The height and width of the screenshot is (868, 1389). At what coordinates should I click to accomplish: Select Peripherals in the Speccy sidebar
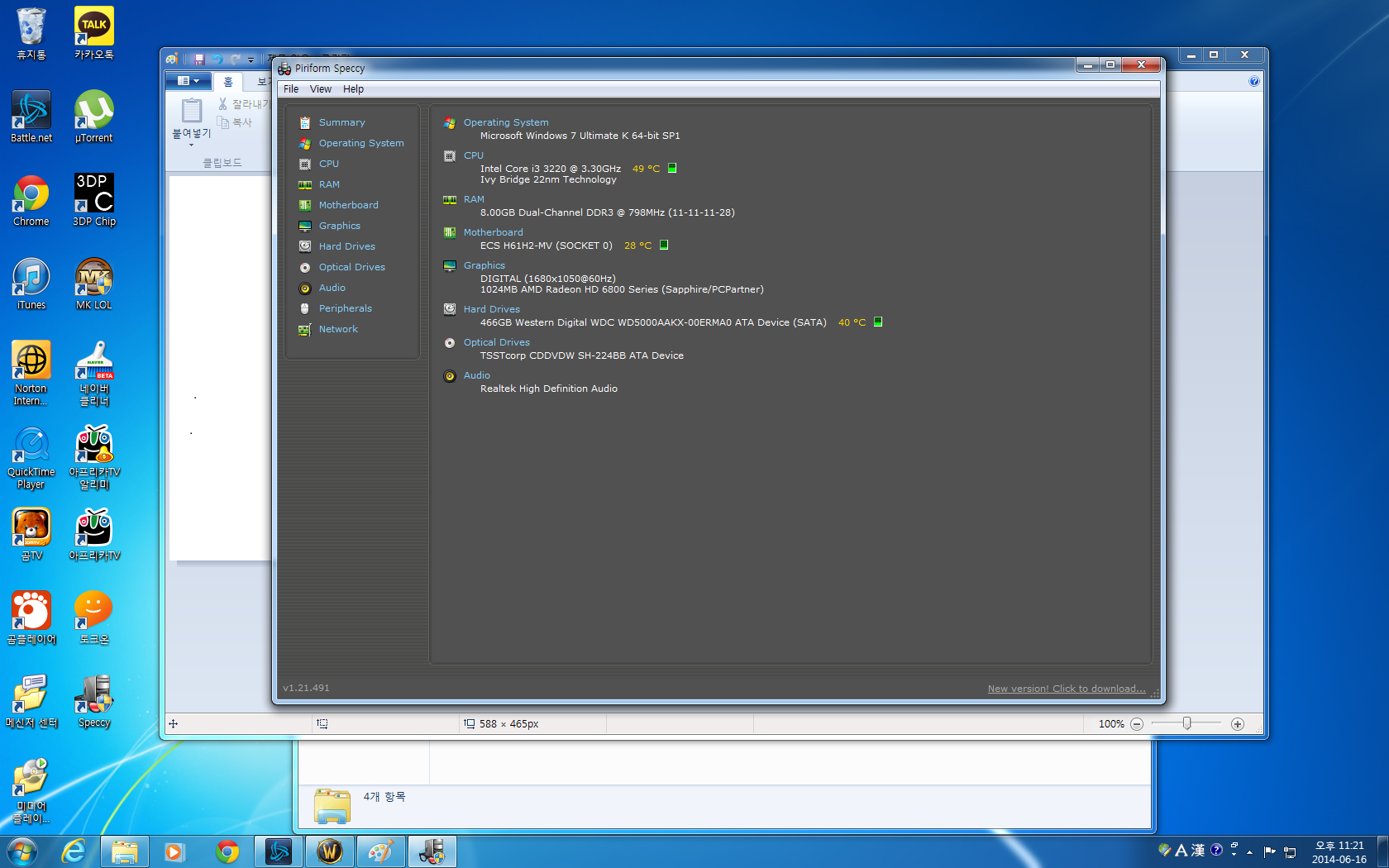tap(346, 308)
